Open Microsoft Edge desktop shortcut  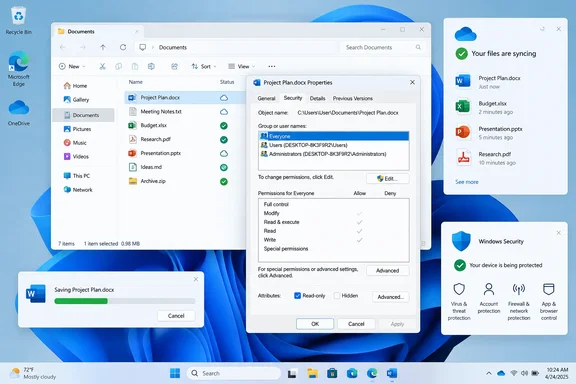(18, 69)
